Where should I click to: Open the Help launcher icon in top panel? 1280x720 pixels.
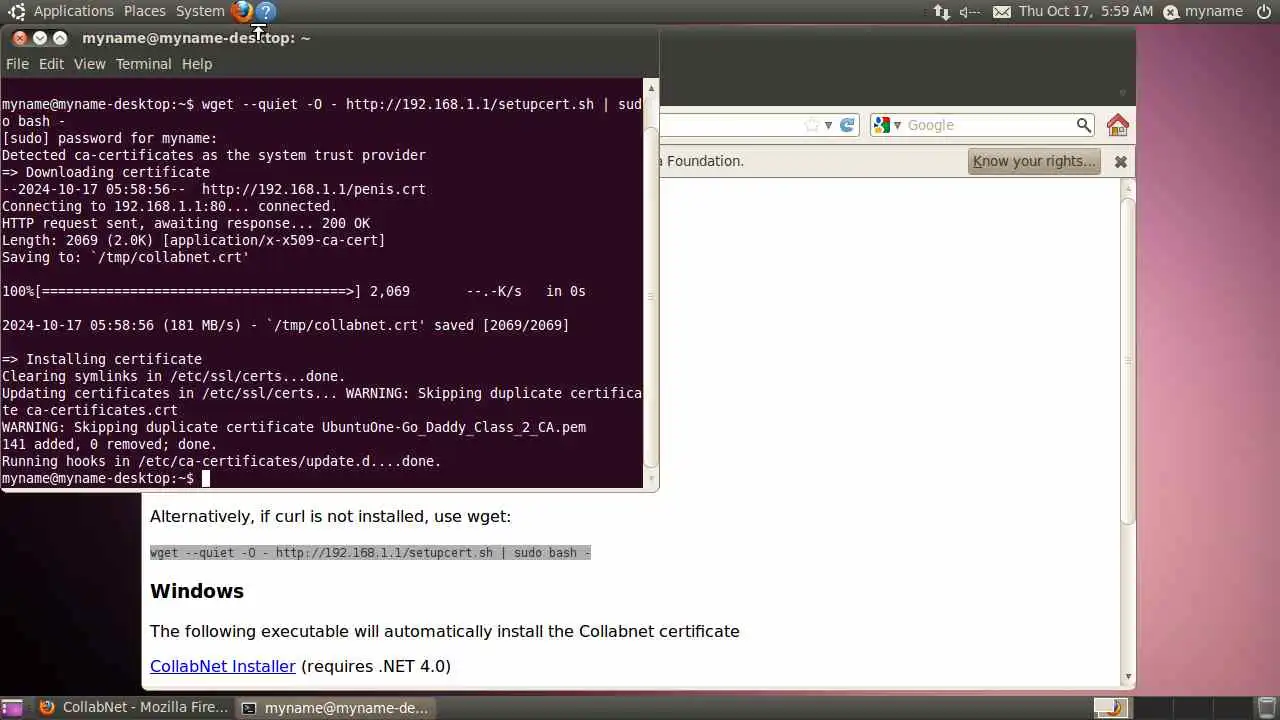click(x=266, y=11)
